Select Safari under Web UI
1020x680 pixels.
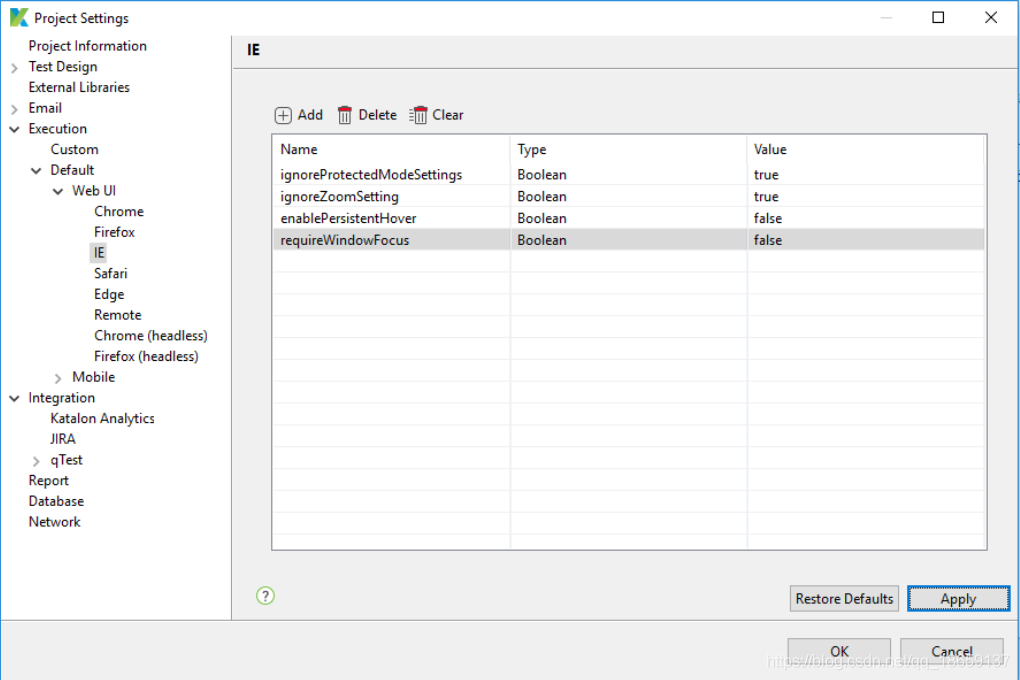click(x=111, y=273)
